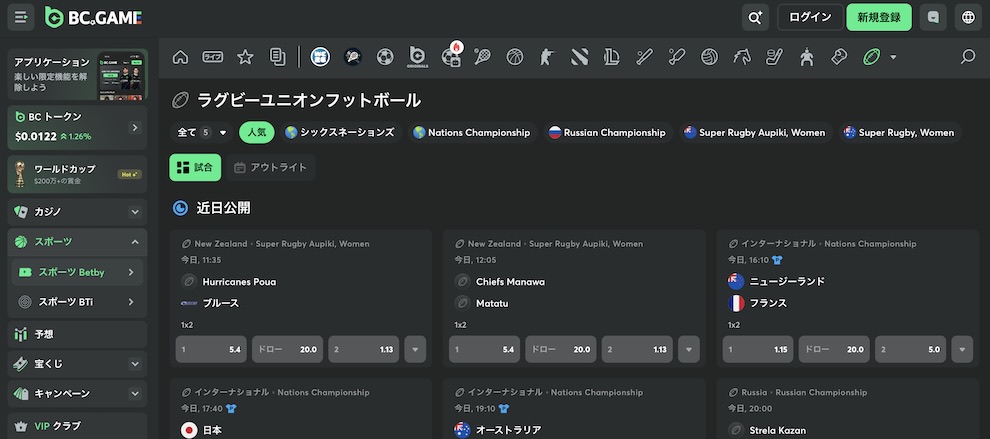Viewport: 990px width, 439px height.
Task: Filter by Super Rugby Aupiki, Women chip
Action: point(755,133)
